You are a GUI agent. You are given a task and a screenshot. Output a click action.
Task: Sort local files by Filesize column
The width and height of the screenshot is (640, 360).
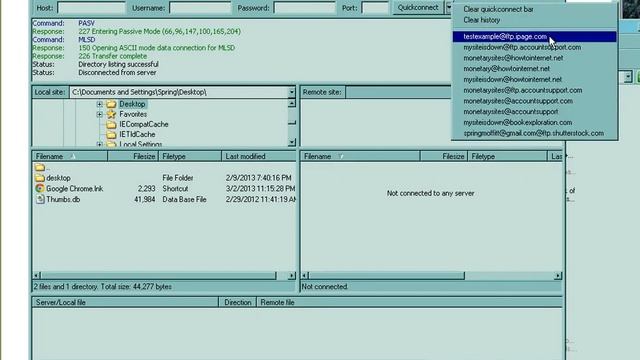133,156
